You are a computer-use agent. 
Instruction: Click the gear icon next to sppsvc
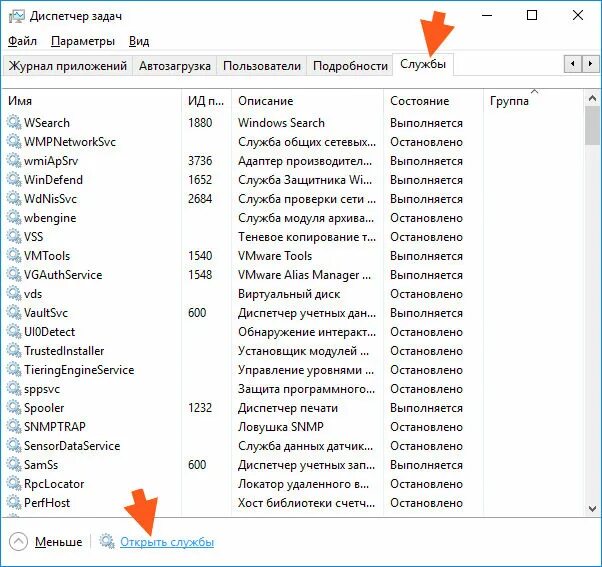(14, 388)
